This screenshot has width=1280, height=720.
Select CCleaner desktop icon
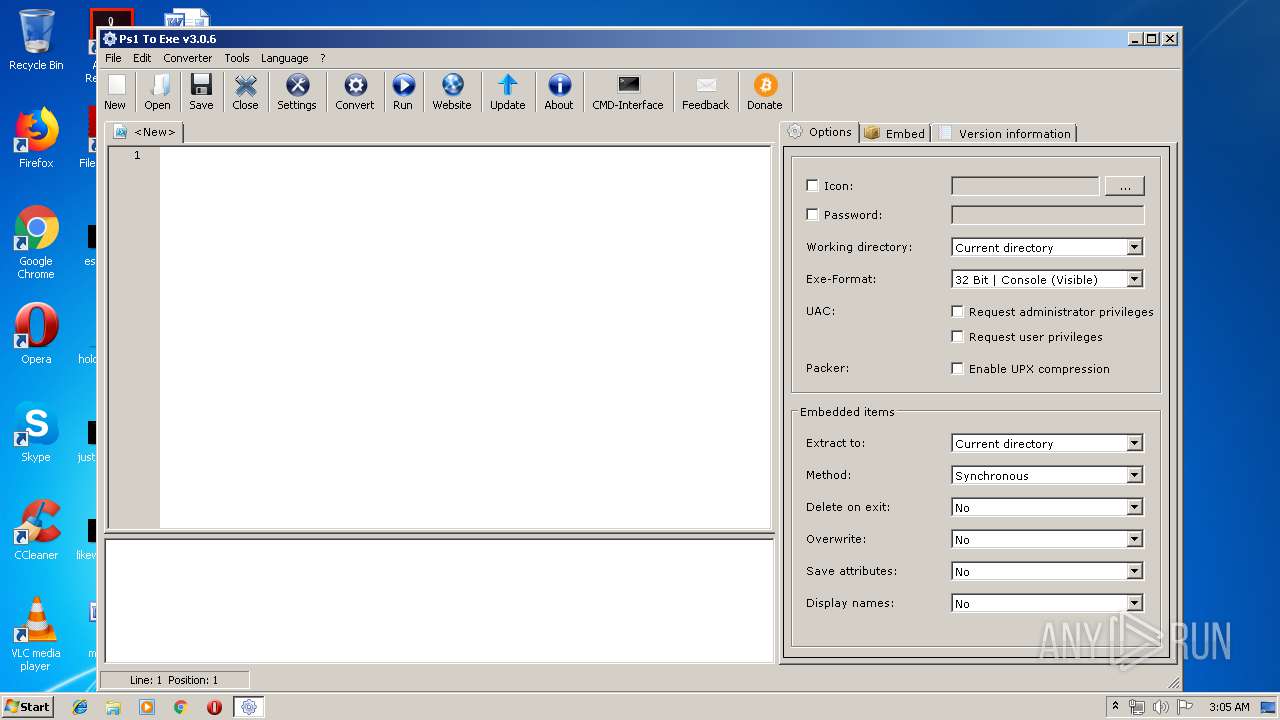tap(36, 530)
